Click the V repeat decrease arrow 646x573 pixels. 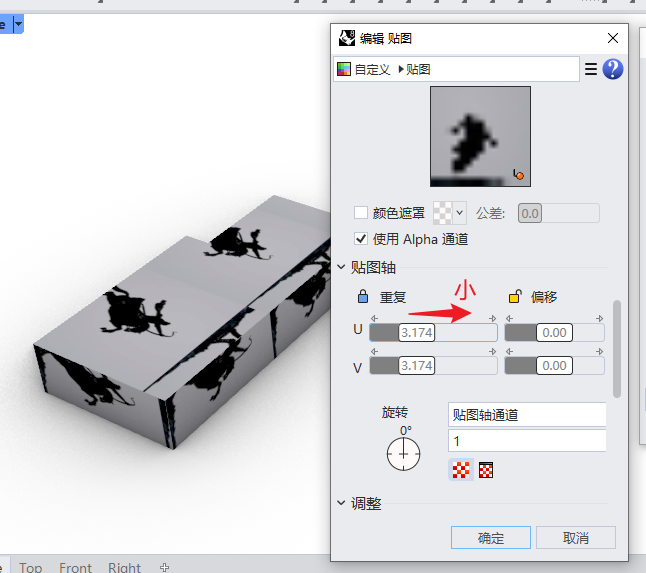pos(374,351)
